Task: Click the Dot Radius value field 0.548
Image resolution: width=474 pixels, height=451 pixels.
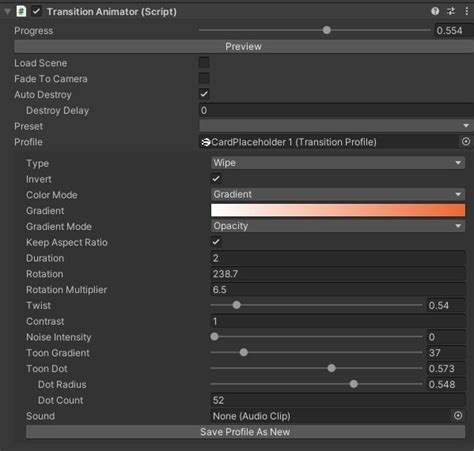Action: pos(446,384)
